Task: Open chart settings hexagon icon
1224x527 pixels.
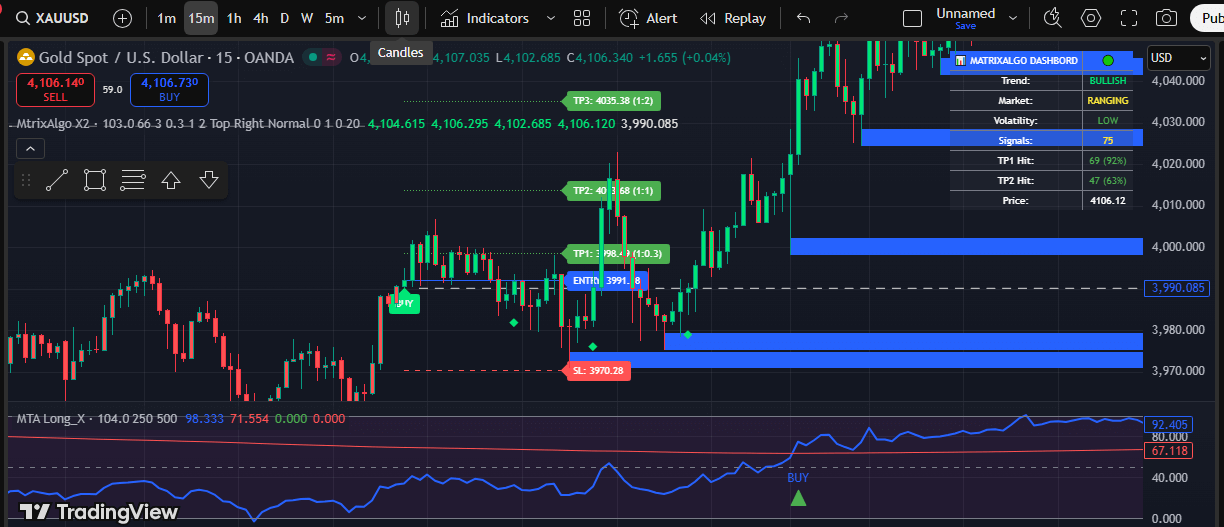Action: [x=1090, y=18]
